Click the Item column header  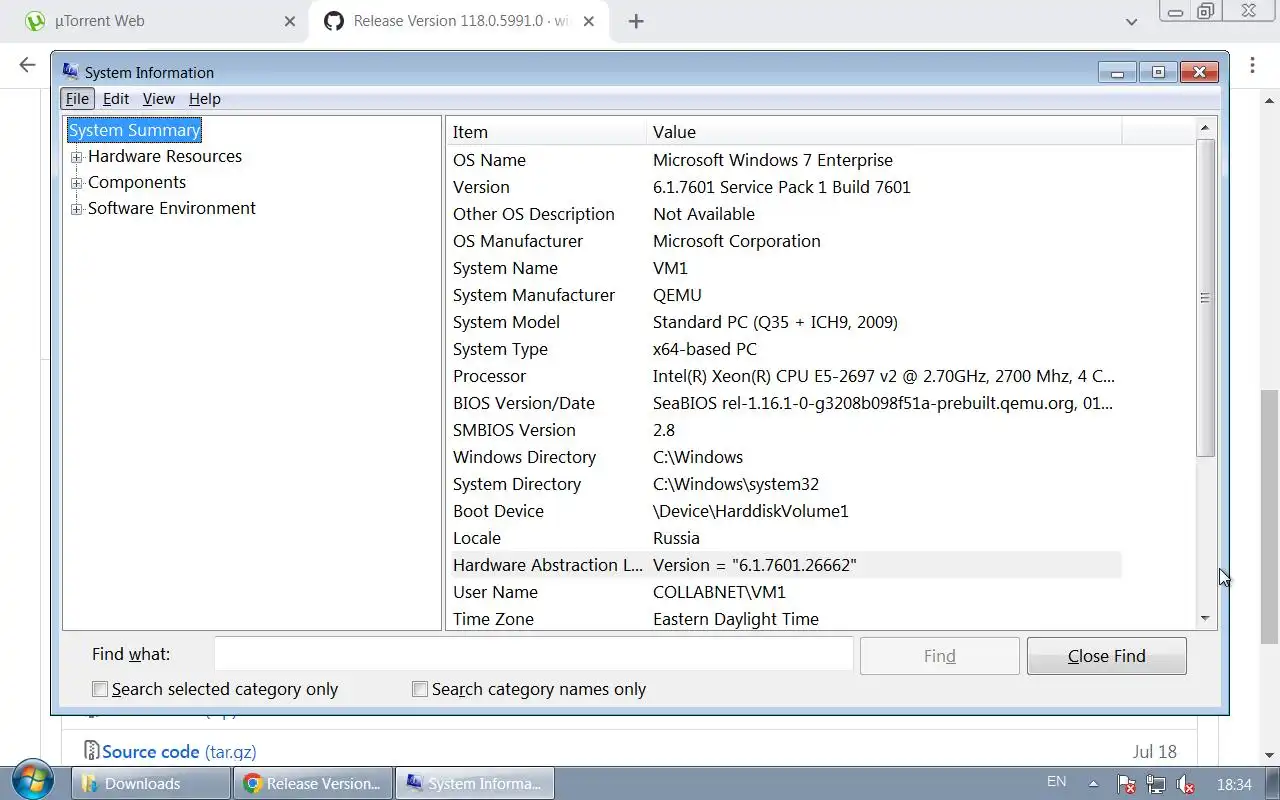tap(546, 132)
